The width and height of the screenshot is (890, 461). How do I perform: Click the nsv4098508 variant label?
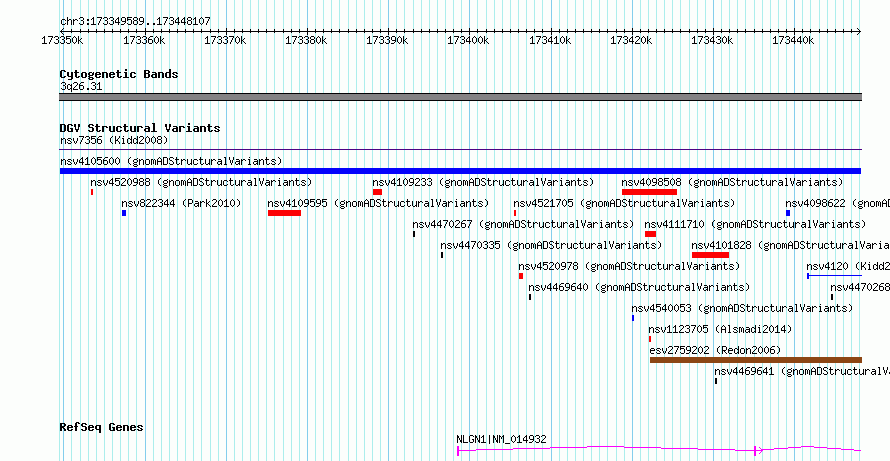pyautogui.click(x=732, y=182)
